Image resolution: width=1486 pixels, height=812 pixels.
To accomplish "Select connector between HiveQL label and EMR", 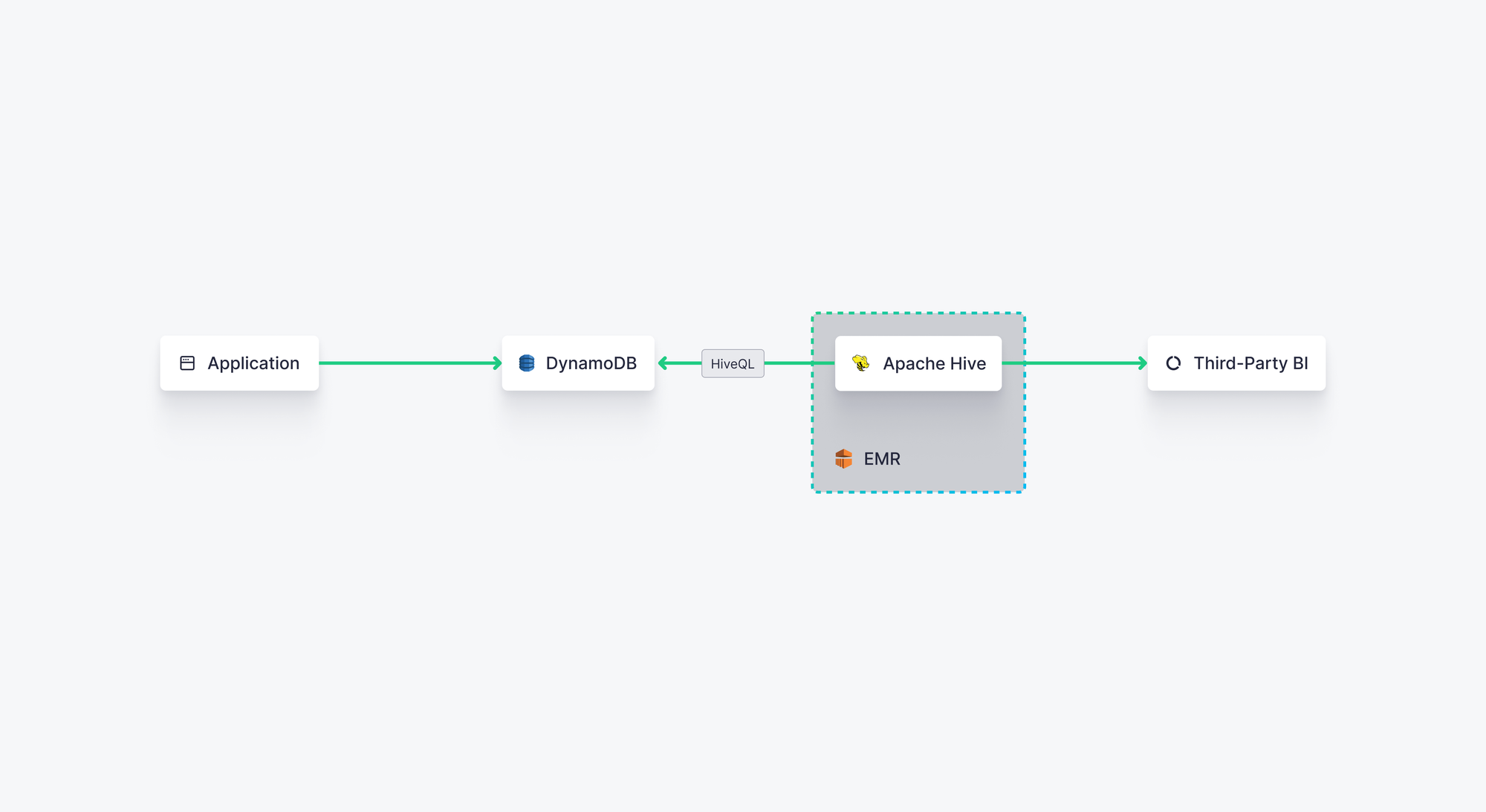I will pyautogui.click(x=788, y=363).
